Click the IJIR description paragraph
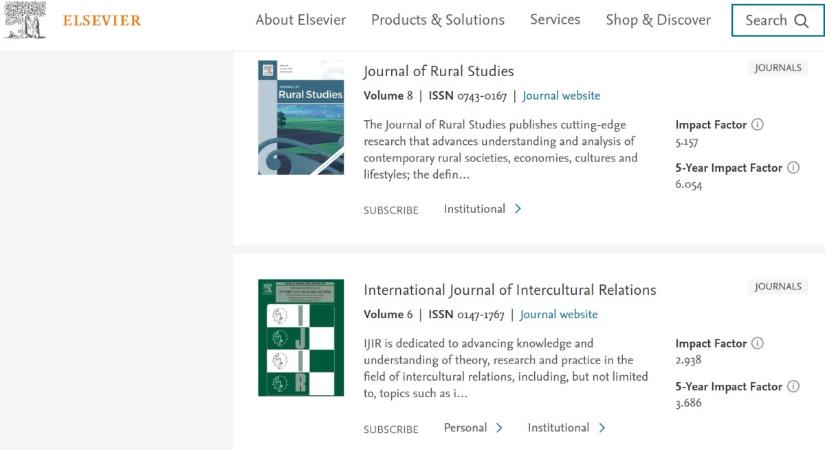The height and width of the screenshot is (450, 825). click(x=506, y=368)
